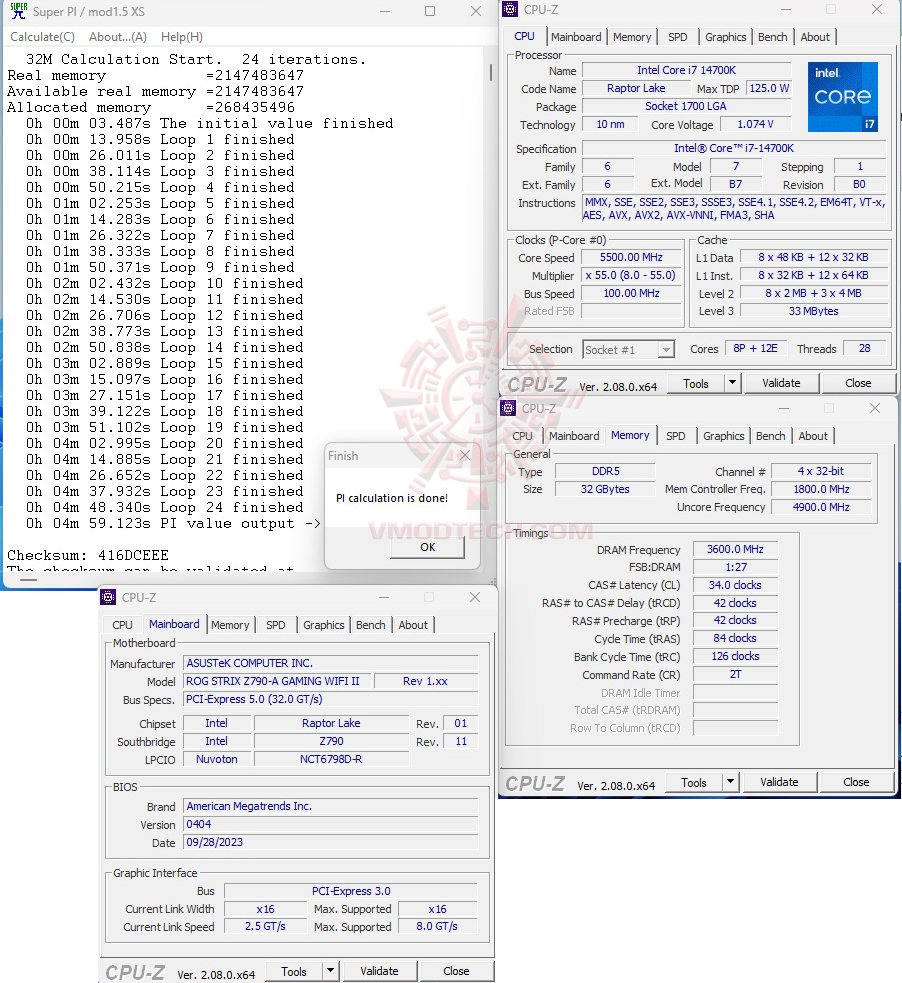Open the About..(A) menu in Super PI
The height and width of the screenshot is (983, 902).
point(118,37)
